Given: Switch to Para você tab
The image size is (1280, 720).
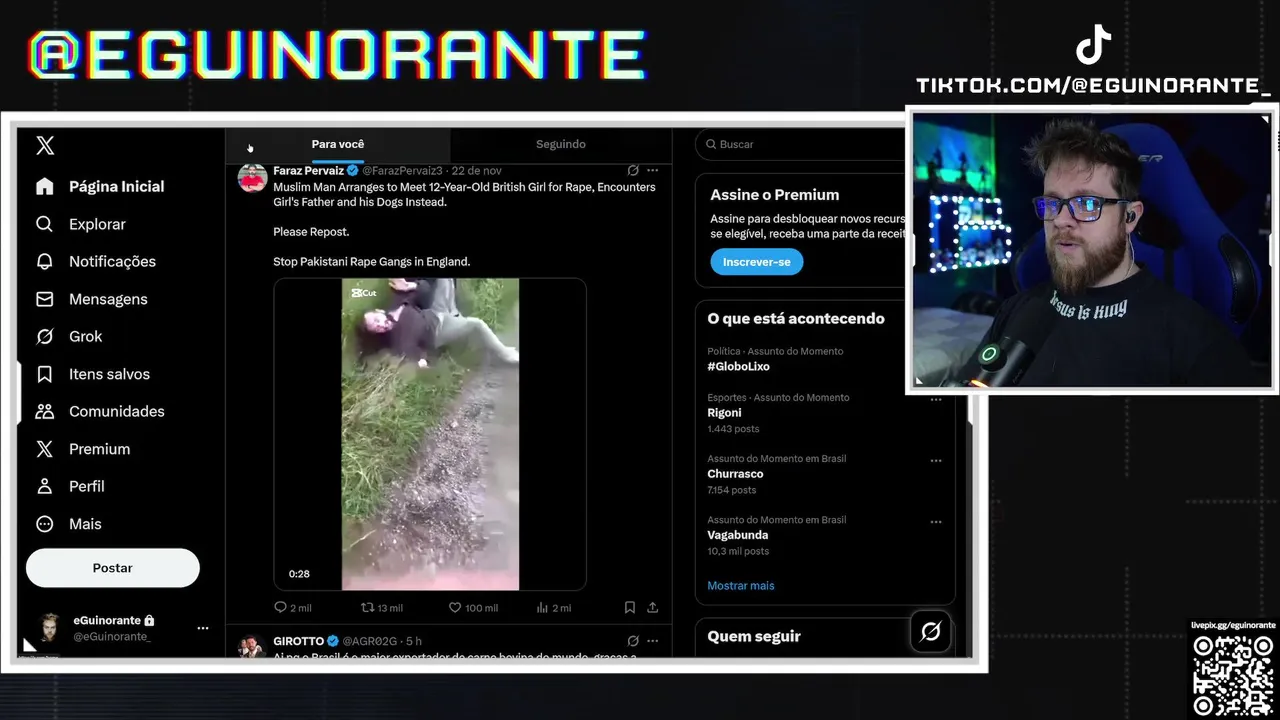Looking at the screenshot, I should pos(338,145).
